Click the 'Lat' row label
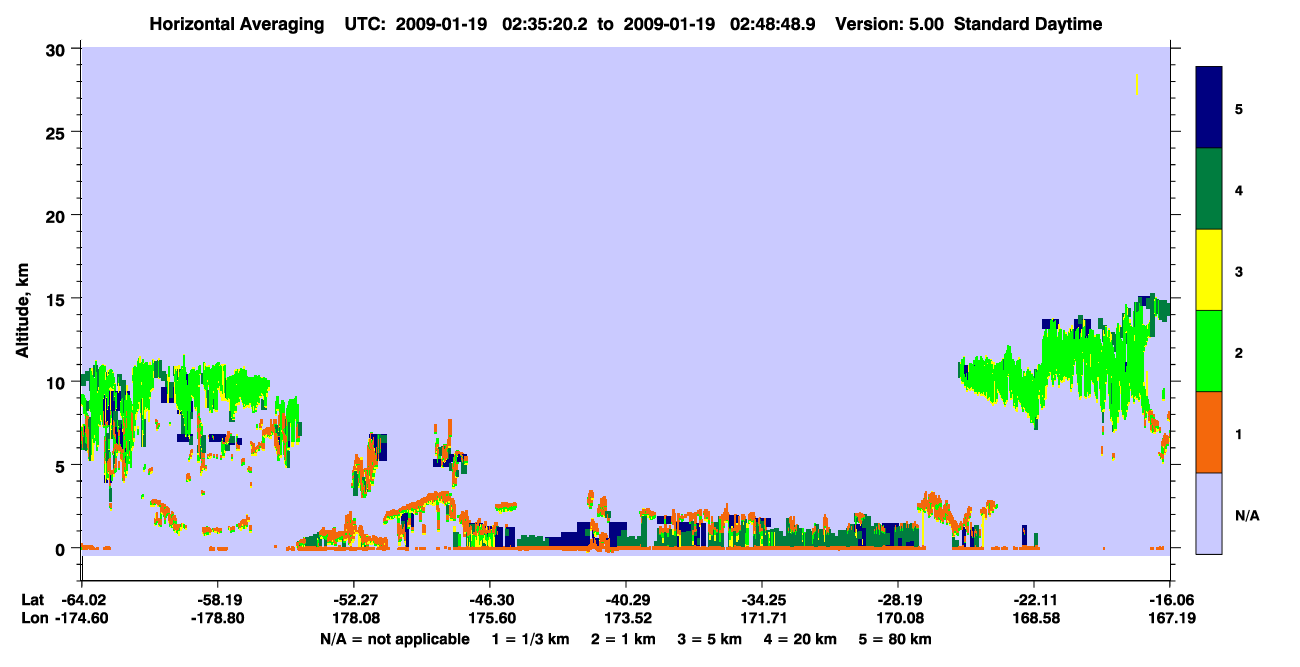 (33, 600)
